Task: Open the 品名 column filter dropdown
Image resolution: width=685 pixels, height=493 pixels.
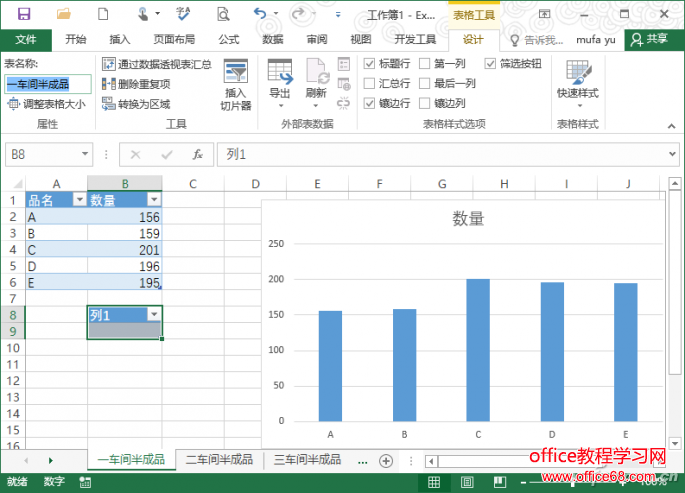Action: tap(78, 200)
